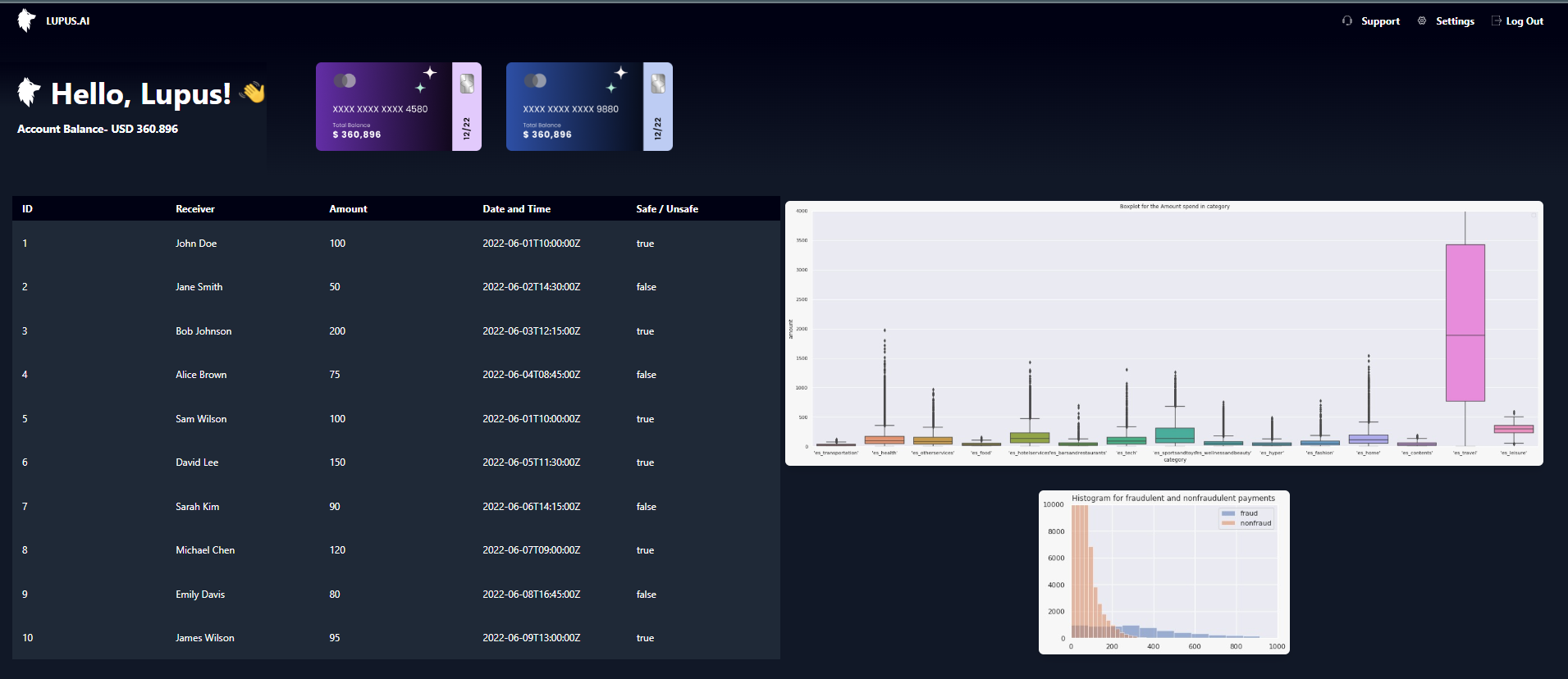The width and height of the screenshot is (1568, 679).
Task: Click the chip icon on the 9880 card
Action: point(658,84)
